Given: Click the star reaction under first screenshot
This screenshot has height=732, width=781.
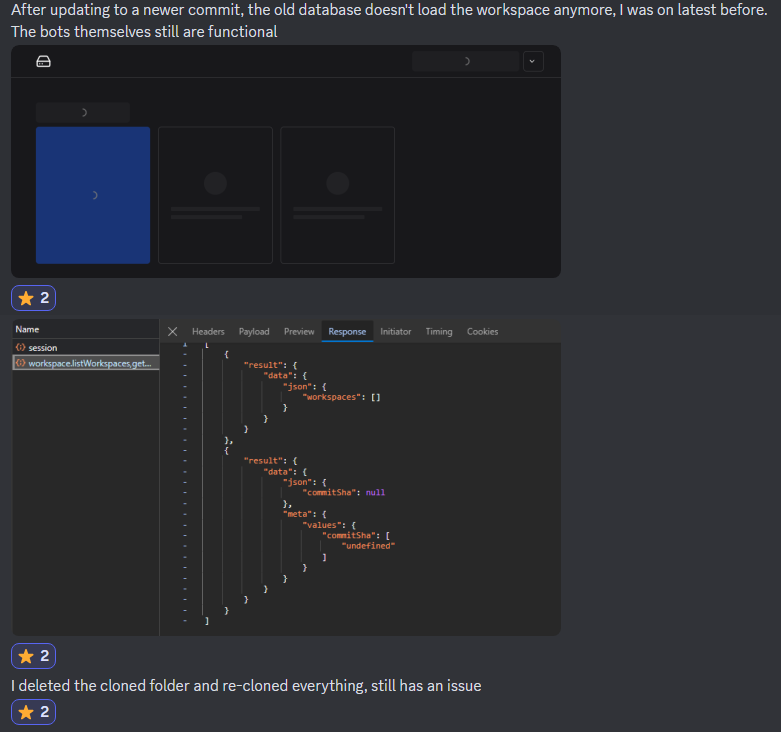Looking at the screenshot, I should coord(33,298).
